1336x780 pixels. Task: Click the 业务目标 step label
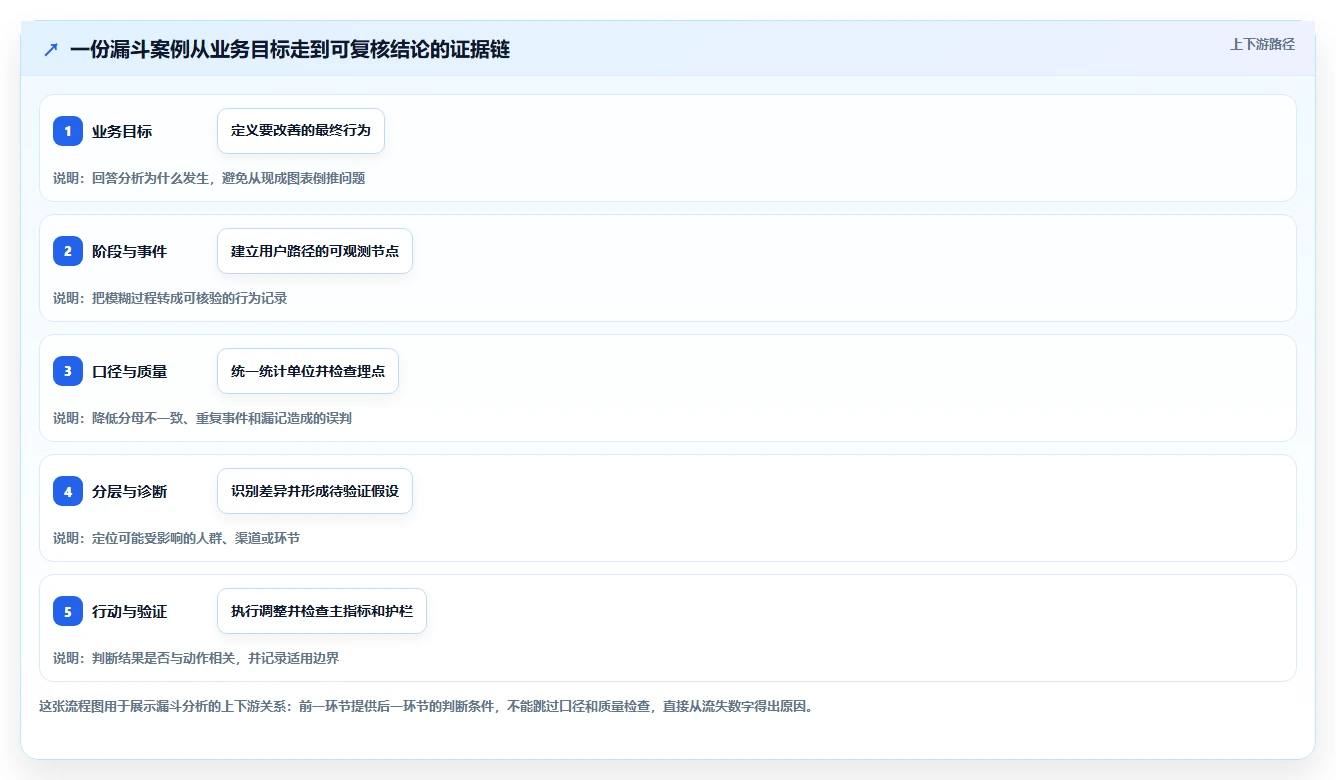click(122, 131)
